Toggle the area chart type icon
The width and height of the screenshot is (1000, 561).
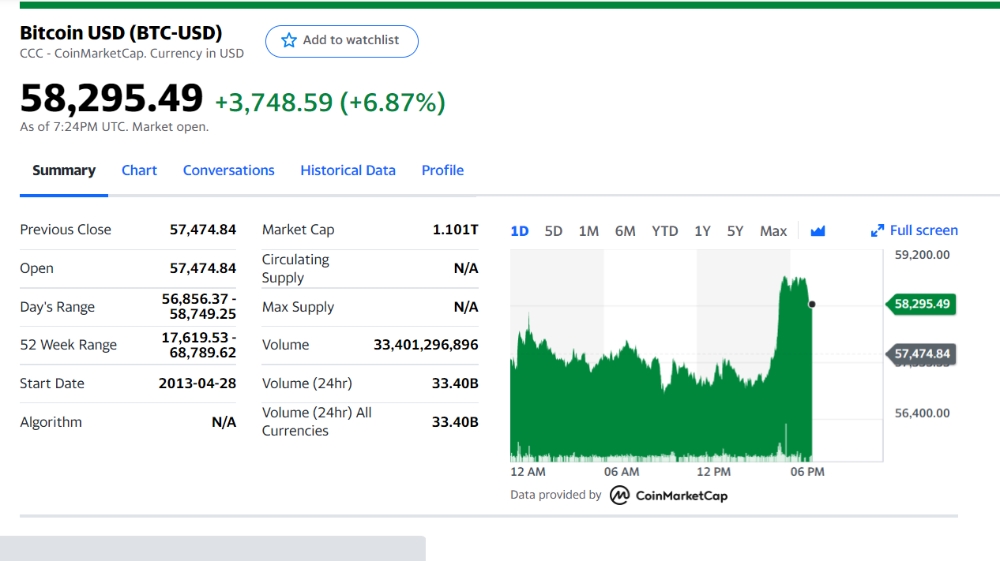pyautogui.click(x=818, y=231)
